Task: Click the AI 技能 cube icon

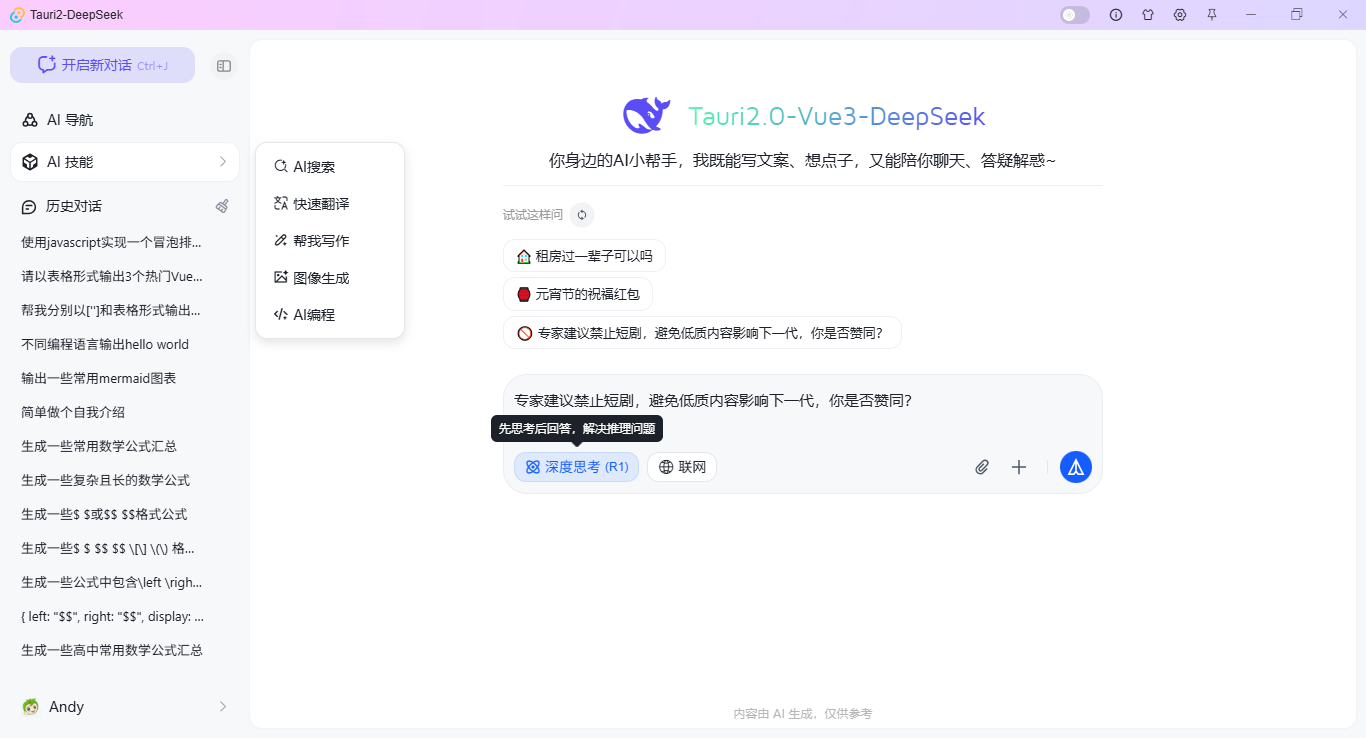Action: tap(30, 162)
